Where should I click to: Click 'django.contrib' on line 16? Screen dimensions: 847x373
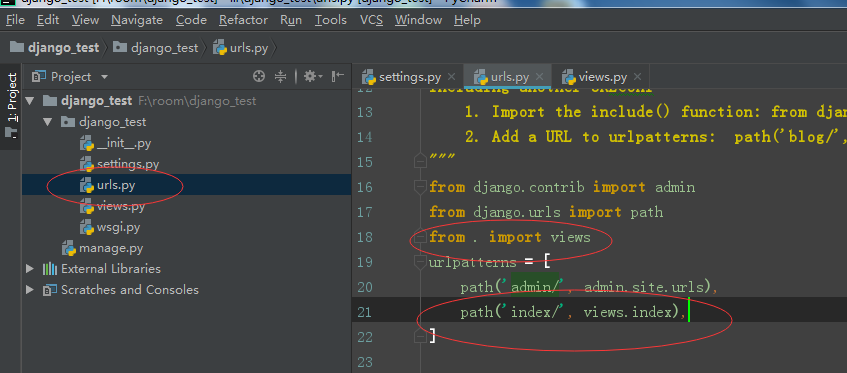pyautogui.click(x=528, y=187)
